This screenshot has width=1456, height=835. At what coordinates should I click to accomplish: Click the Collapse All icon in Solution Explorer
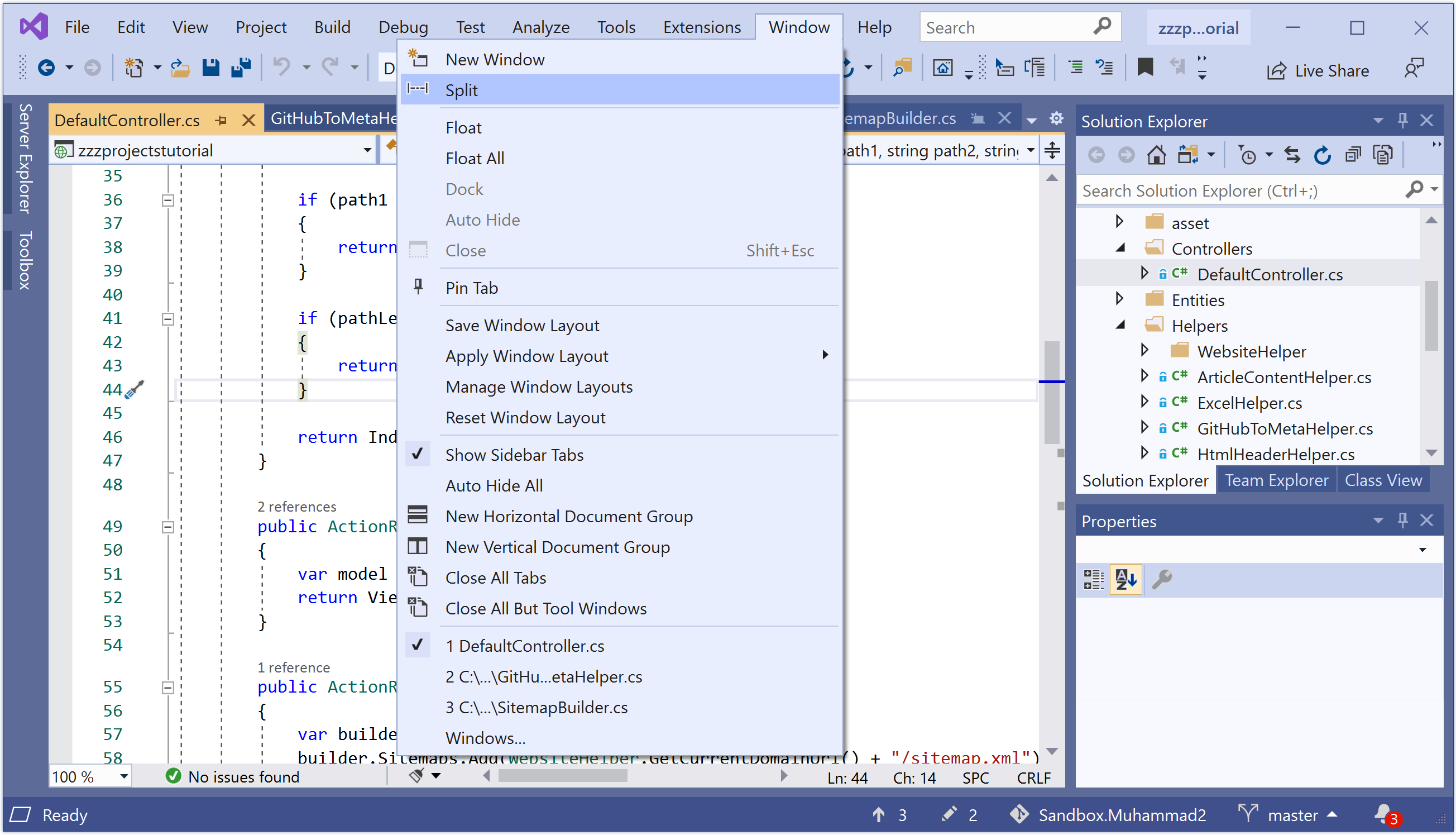[x=1353, y=155]
